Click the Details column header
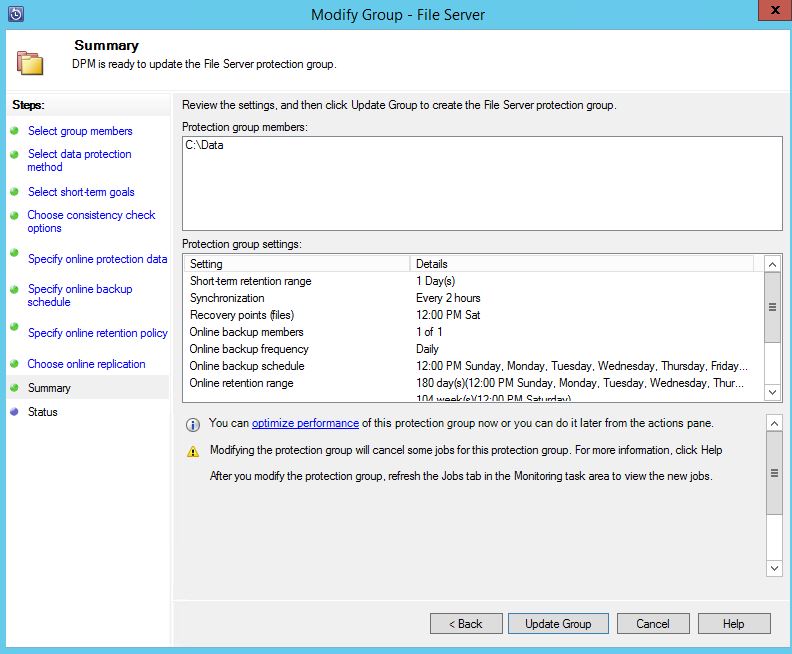This screenshot has width=792, height=654. click(582, 264)
